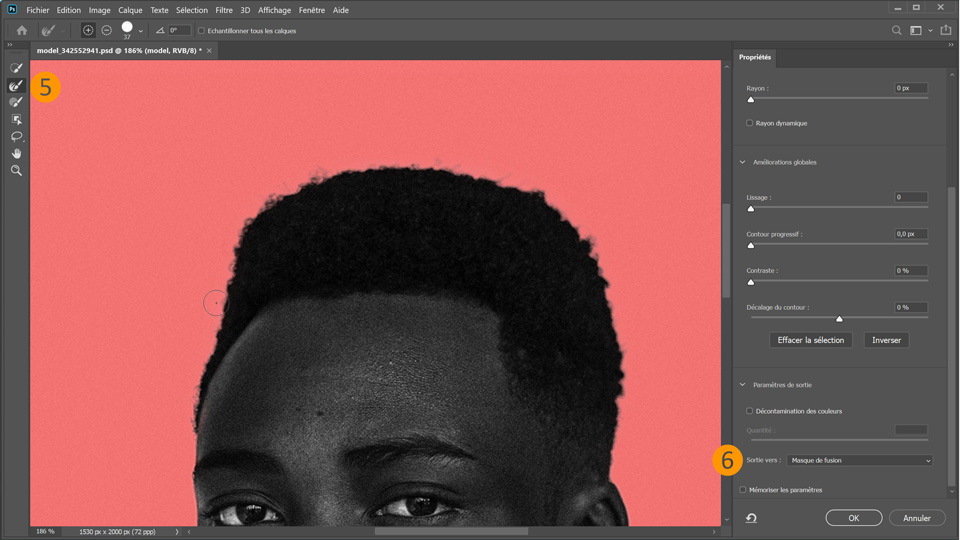
Task: Click the Annuler button
Action: (x=917, y=518)
